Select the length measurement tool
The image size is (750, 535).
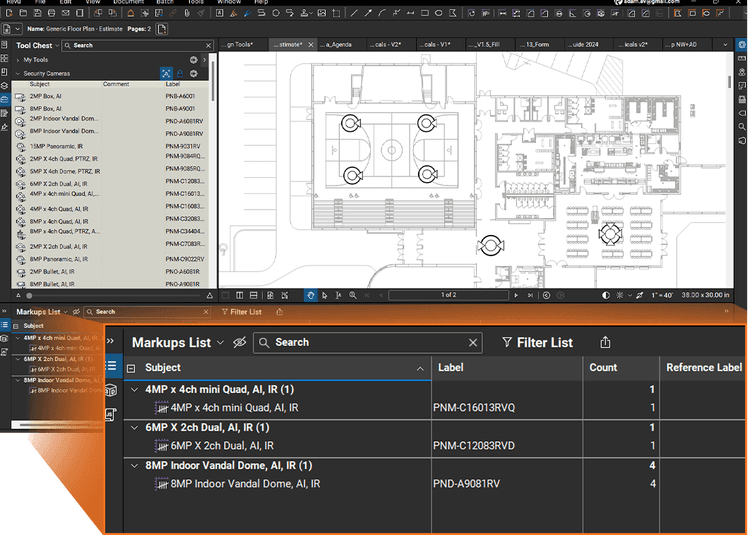click(x=503, y=13)
